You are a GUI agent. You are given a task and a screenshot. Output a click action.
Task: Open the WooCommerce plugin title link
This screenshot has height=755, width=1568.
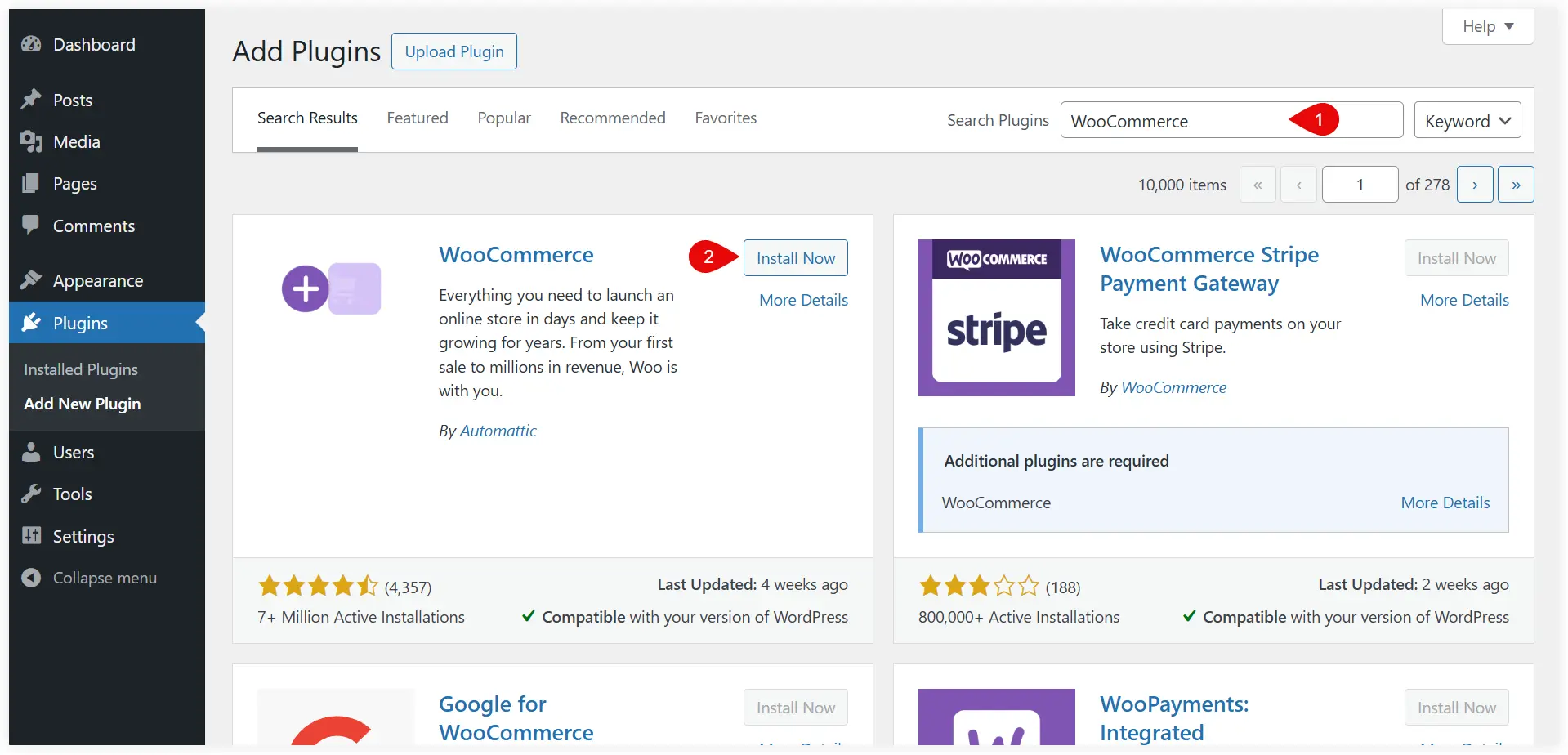(x=516, y=255)
